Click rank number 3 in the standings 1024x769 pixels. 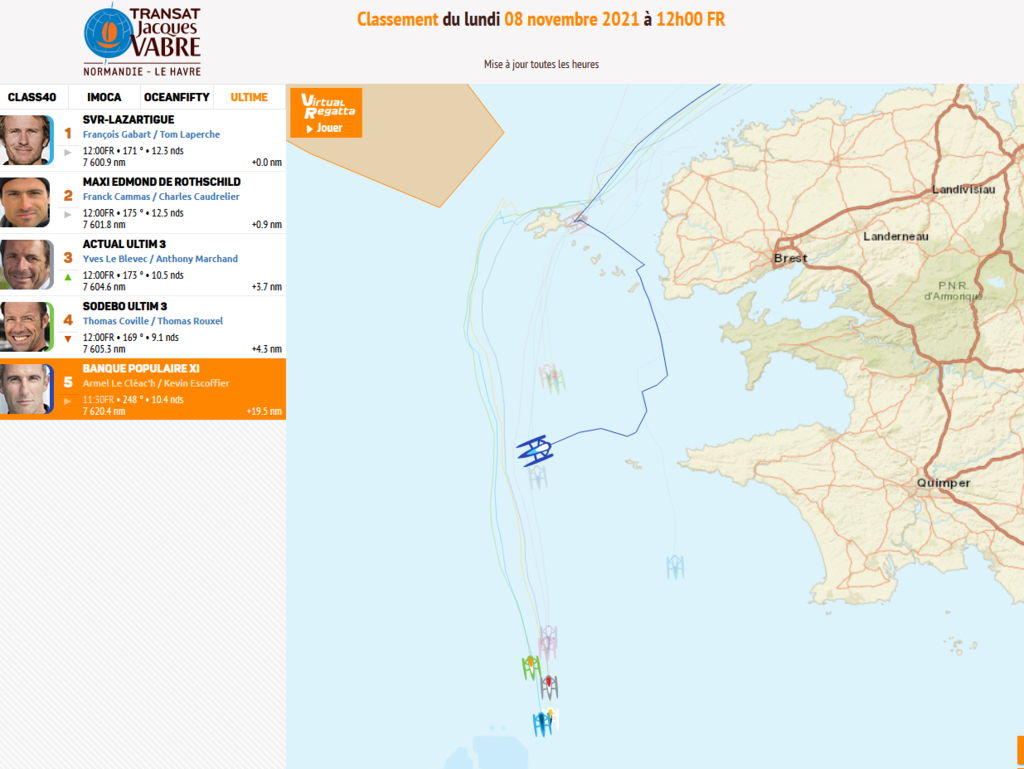[68, 258]
